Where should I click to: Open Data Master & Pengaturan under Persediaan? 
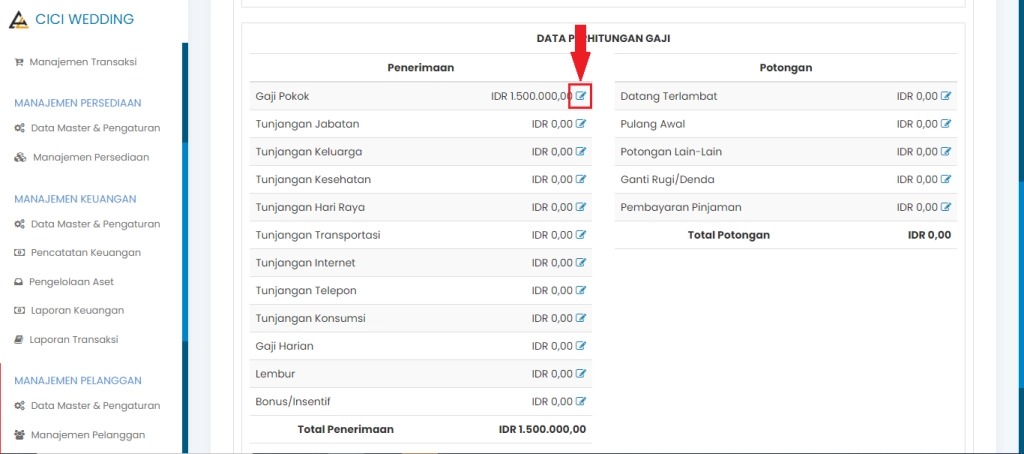click(x=87, y=128)
